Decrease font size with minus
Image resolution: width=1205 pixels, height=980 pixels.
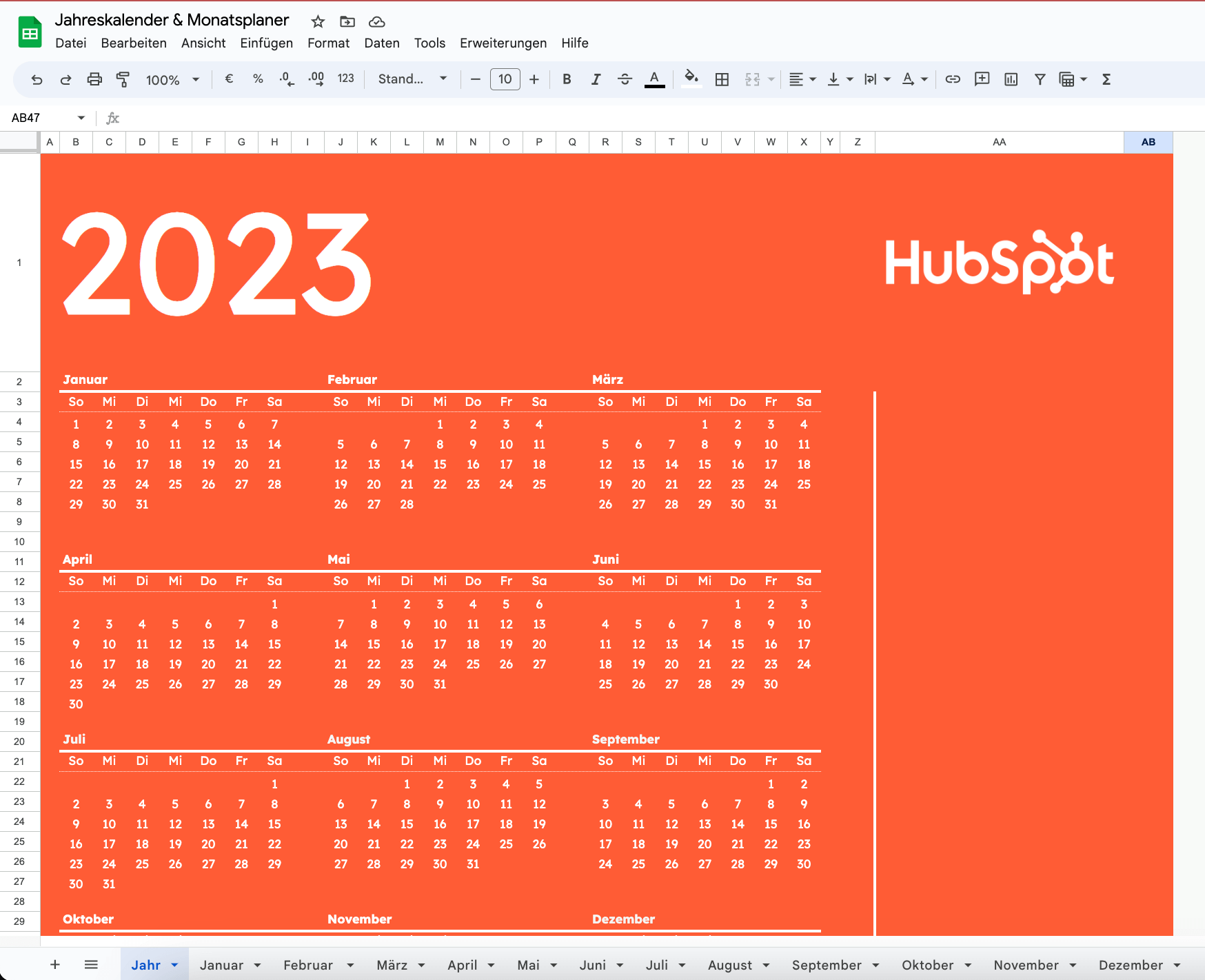tap(475, 79)
